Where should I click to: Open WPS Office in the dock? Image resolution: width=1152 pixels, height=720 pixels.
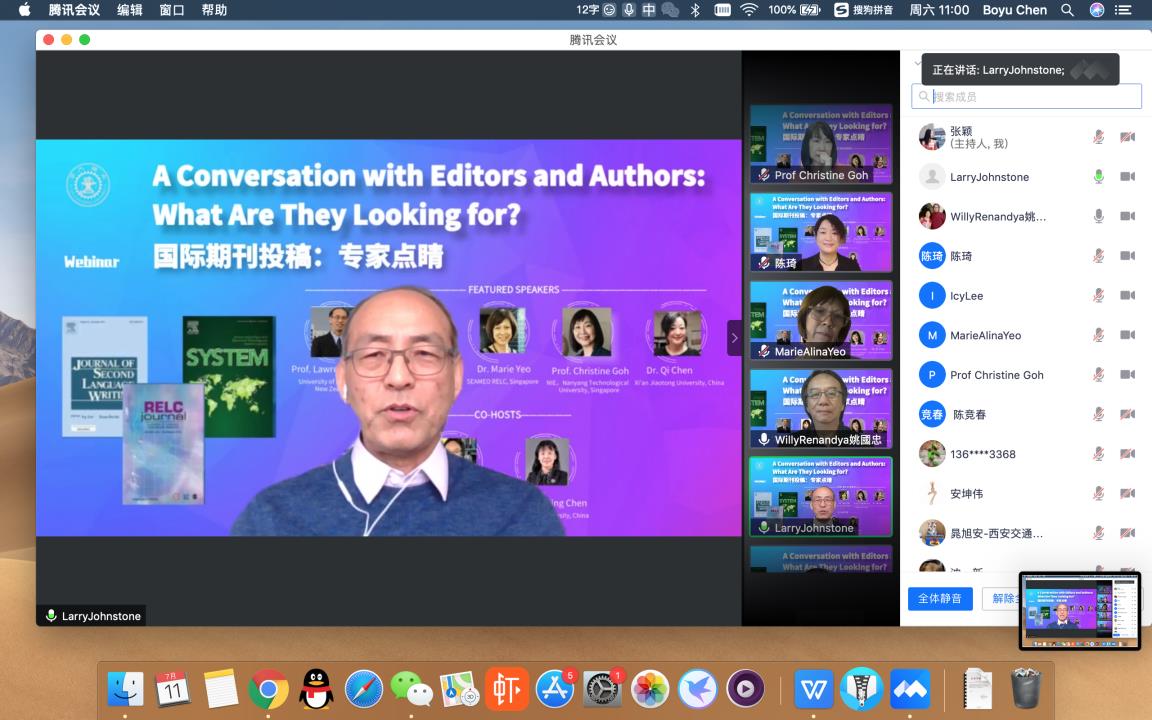[813, 689]
